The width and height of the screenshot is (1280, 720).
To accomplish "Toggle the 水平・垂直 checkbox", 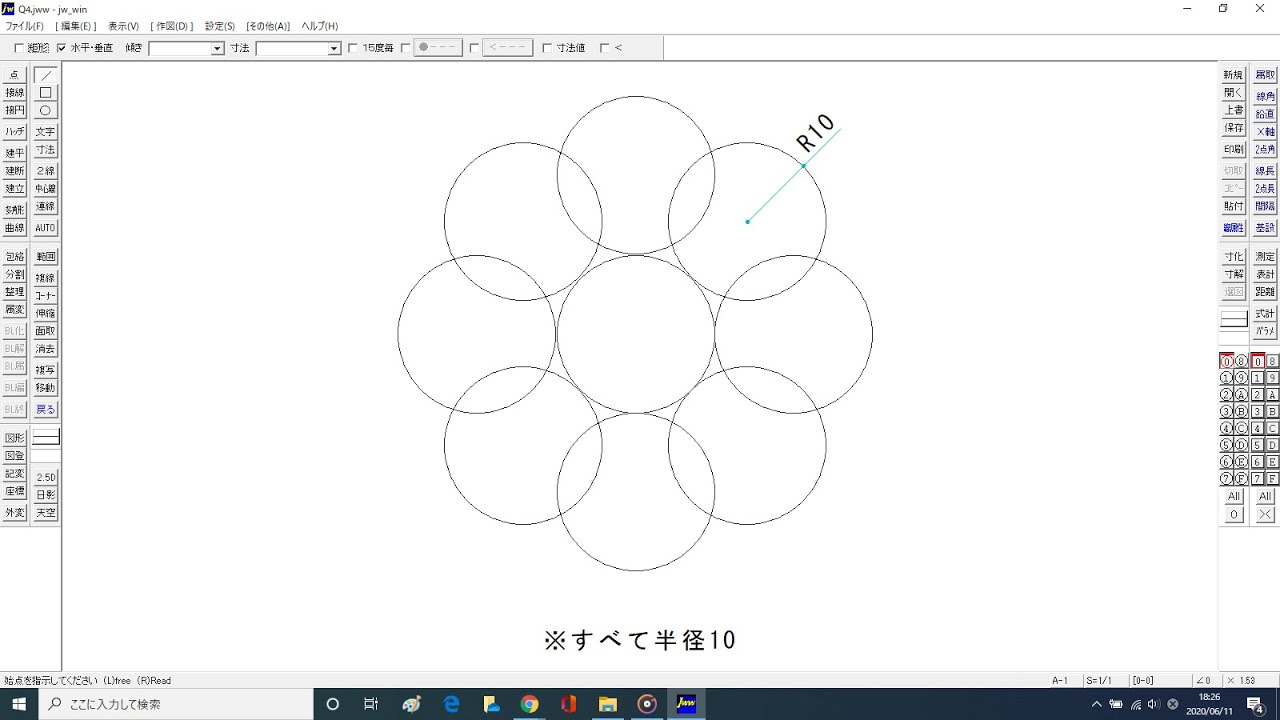I will 62,48.
